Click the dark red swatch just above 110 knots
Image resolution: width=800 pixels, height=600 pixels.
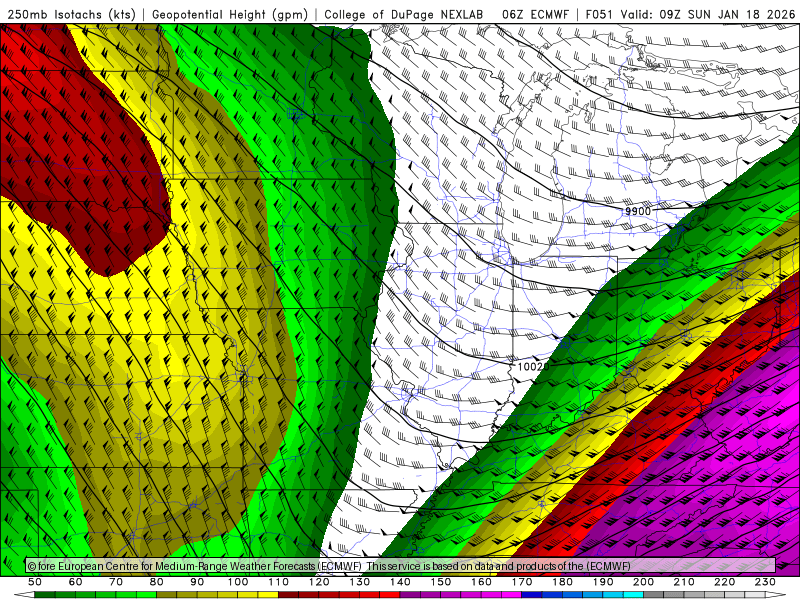(289, 595)
